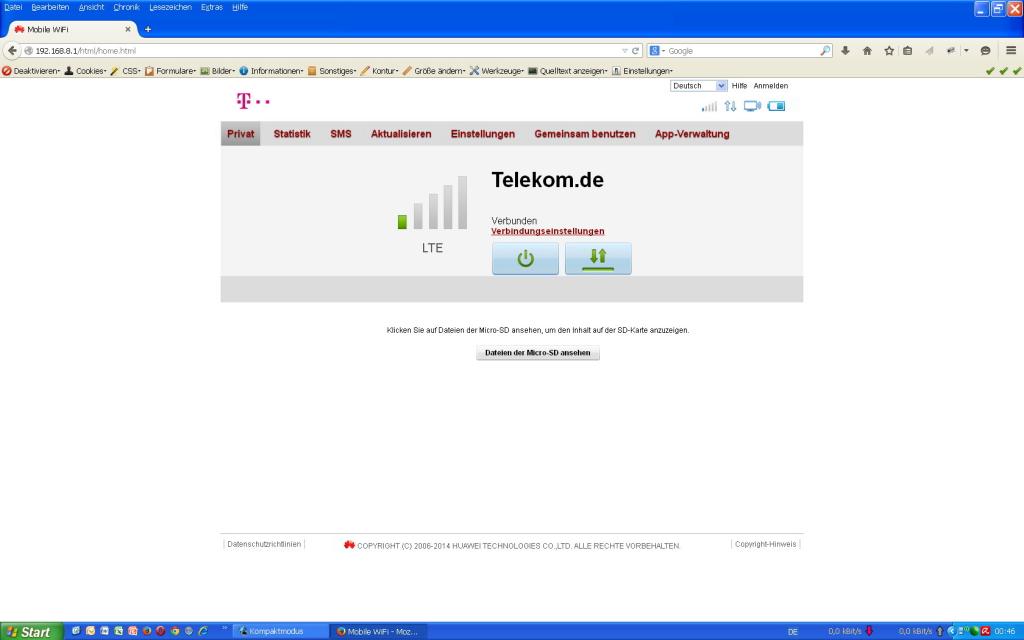The image size is (1024, 640).
Task: Open the Firefox hamburger menu
Action: pyautogui.click(x=1011, y=50)
